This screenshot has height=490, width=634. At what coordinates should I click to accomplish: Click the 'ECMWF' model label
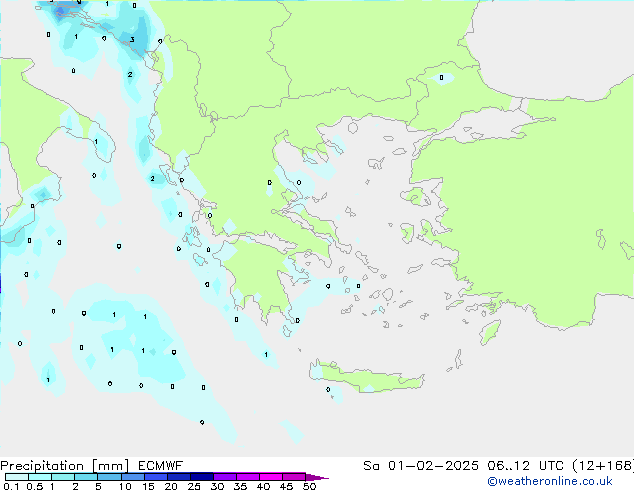pos(161,466)
